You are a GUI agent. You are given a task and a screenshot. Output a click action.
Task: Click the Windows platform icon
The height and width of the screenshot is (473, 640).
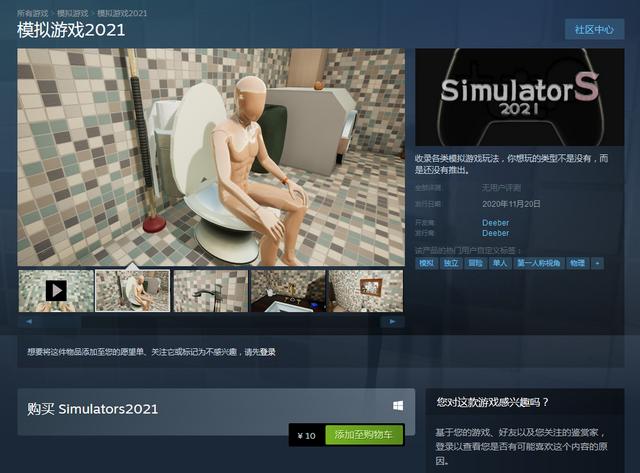(398, 406)
